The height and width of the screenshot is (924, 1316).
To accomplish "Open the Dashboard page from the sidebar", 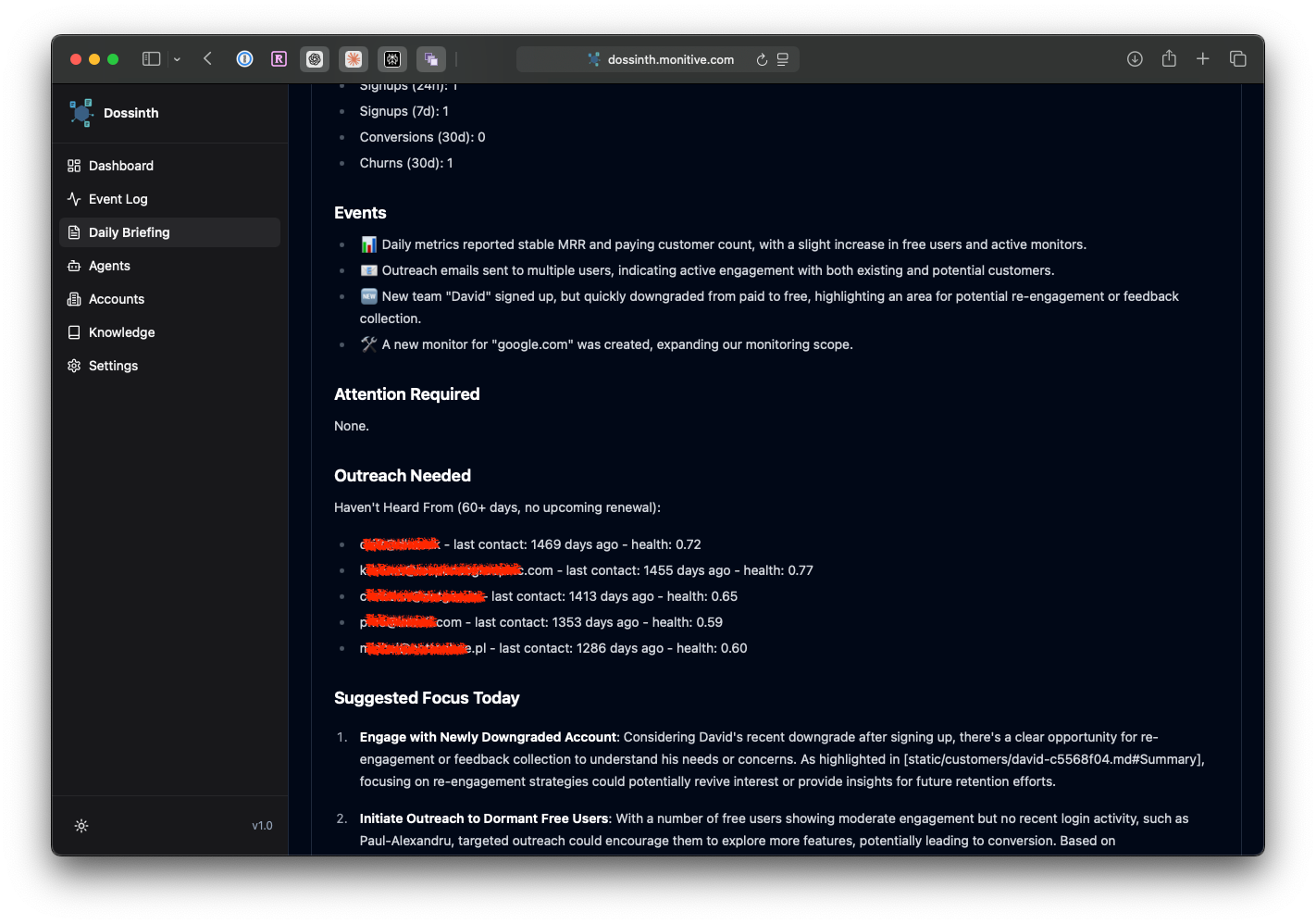I will pos(120,166).
